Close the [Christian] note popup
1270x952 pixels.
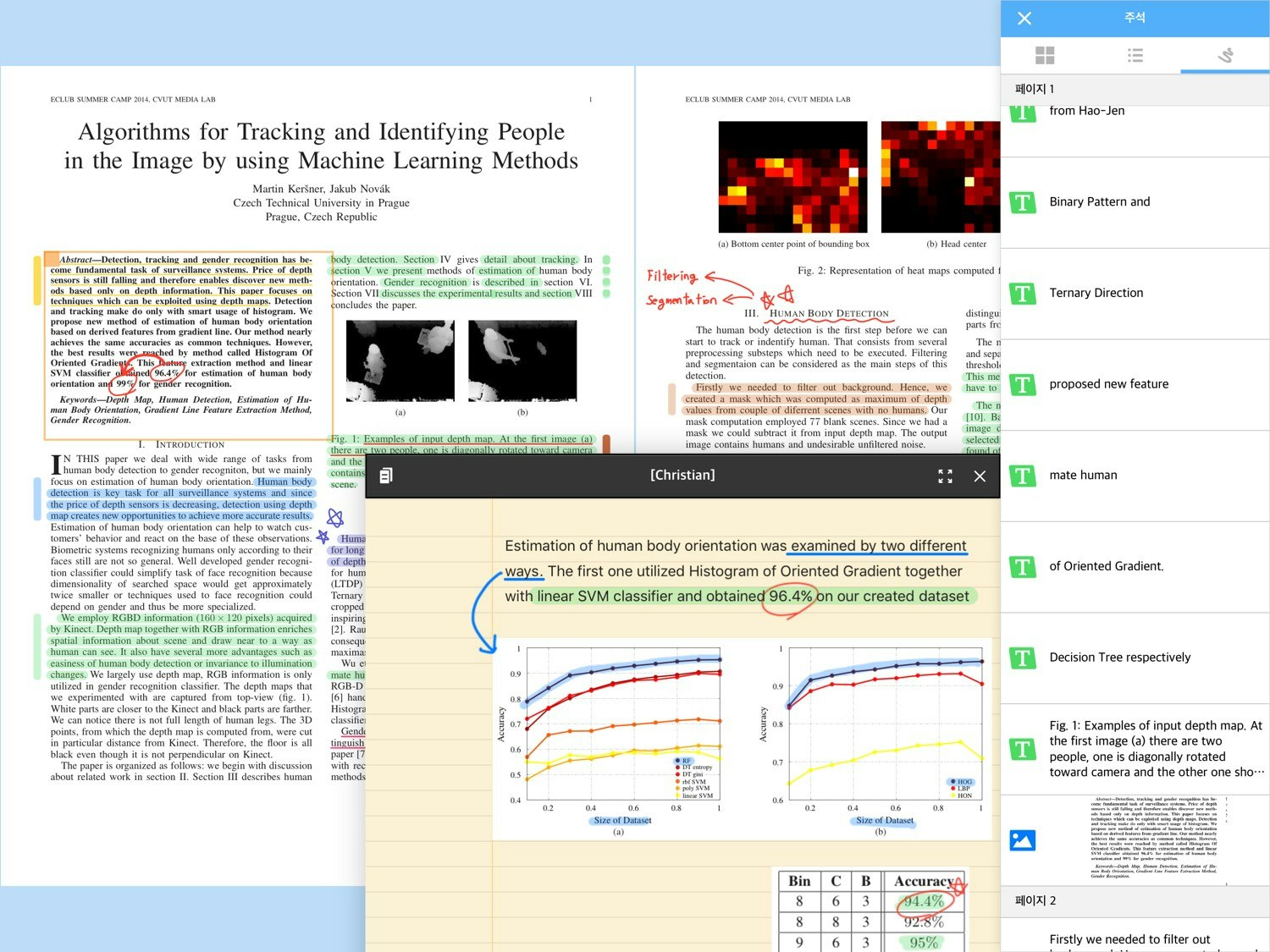pyautogui.click(x=980, y=476)
